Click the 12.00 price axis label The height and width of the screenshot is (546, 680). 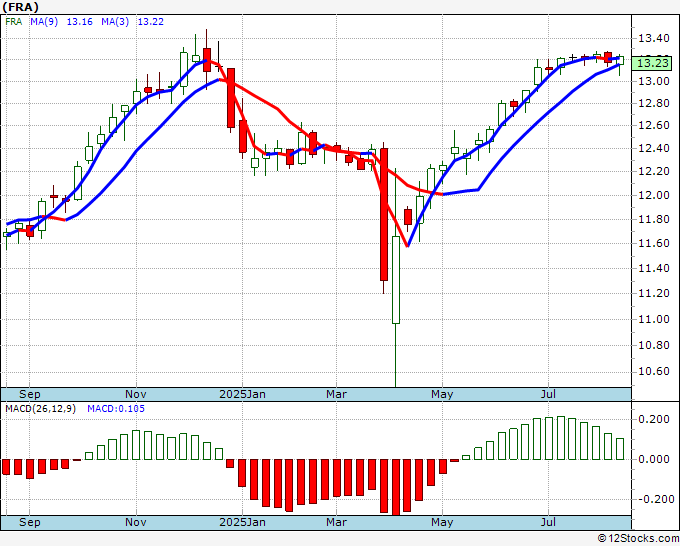(x=653, y=195)
